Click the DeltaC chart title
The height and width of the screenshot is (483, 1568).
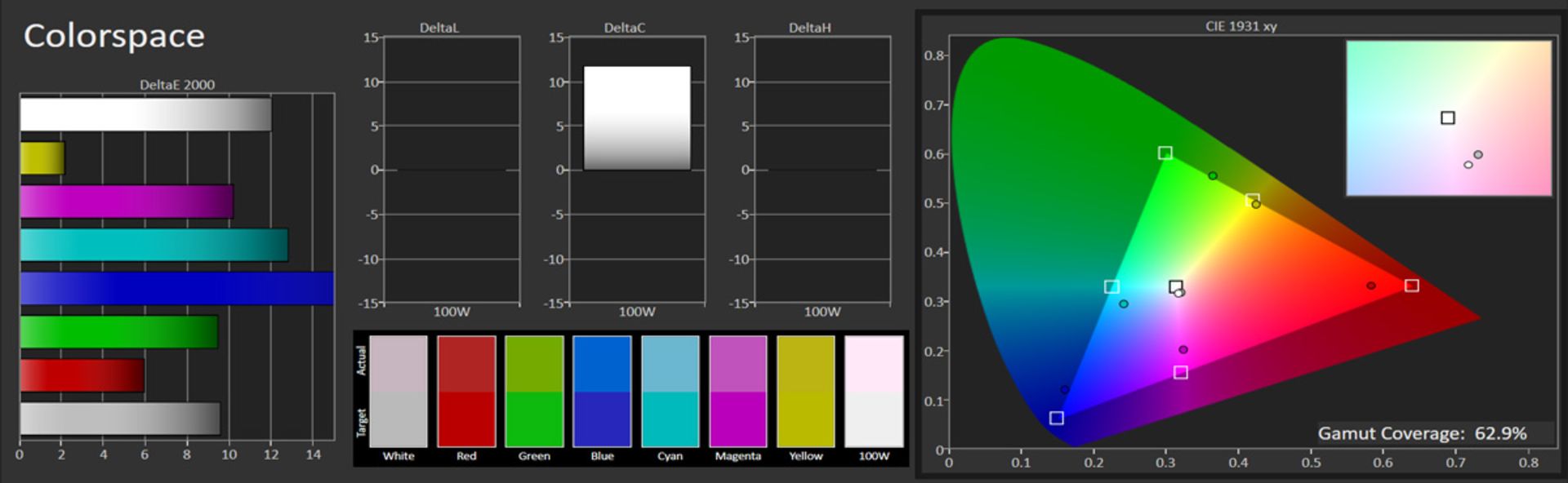625,28
